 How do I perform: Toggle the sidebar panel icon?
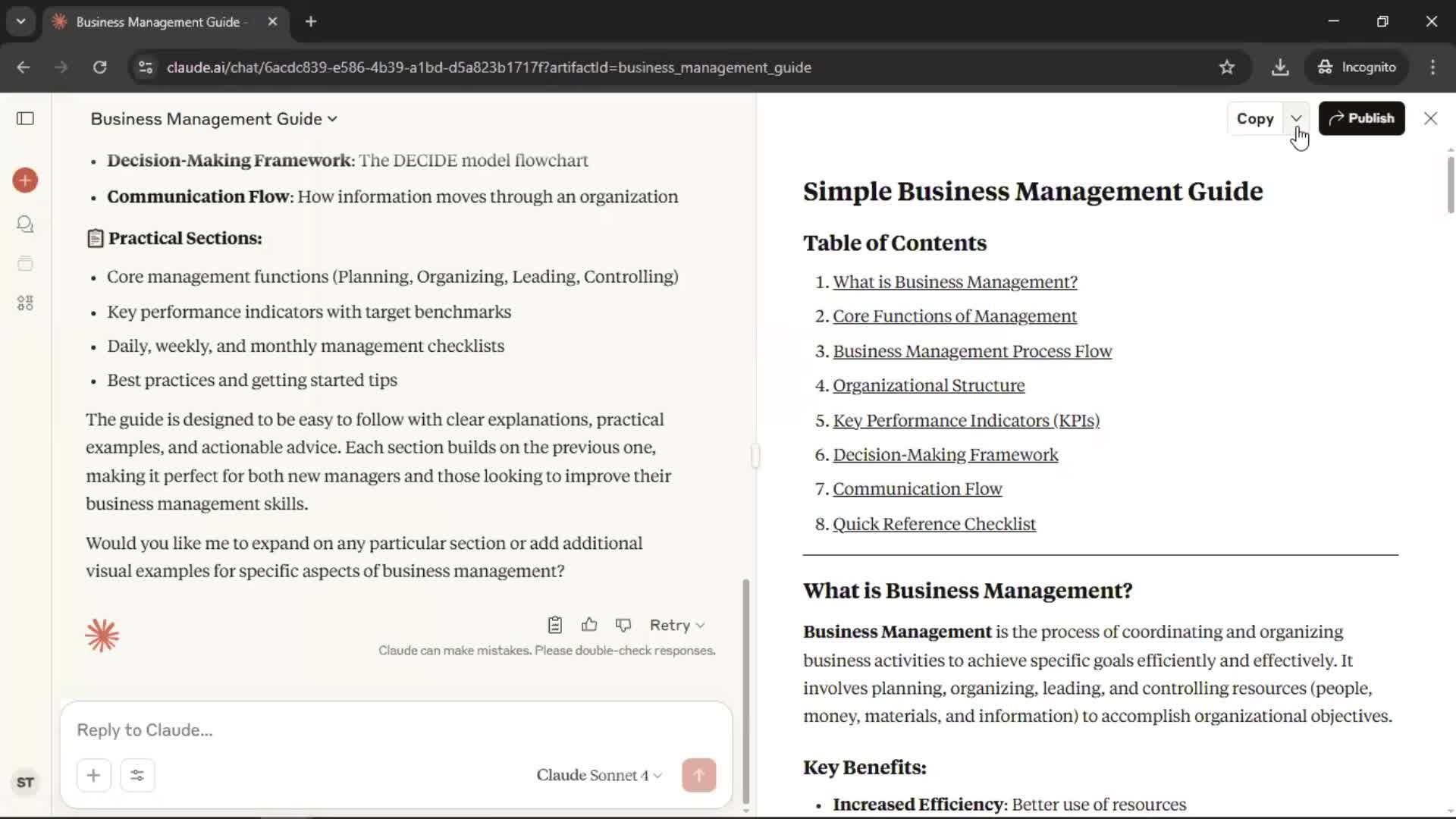[25, 118]
